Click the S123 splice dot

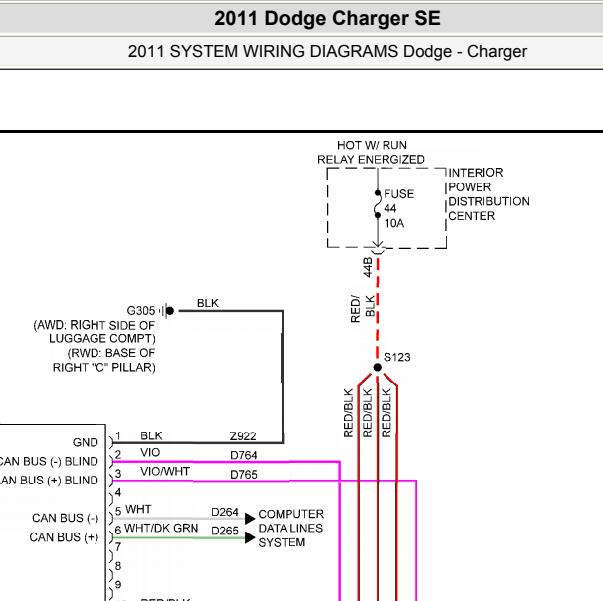click(x=378, y=368)
